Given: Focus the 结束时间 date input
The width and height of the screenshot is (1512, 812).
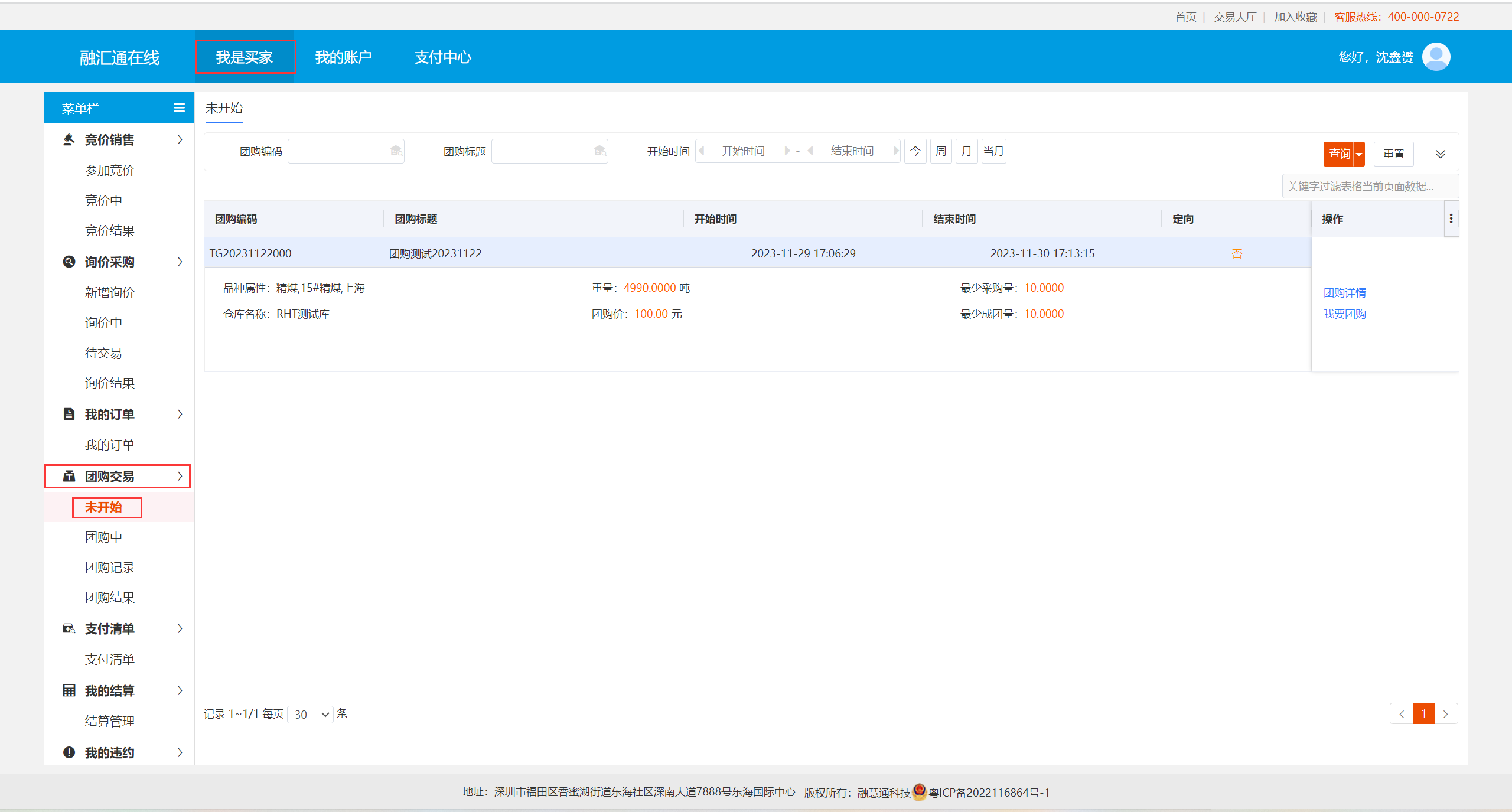Looking at the screenshot, I should (852, 151).
